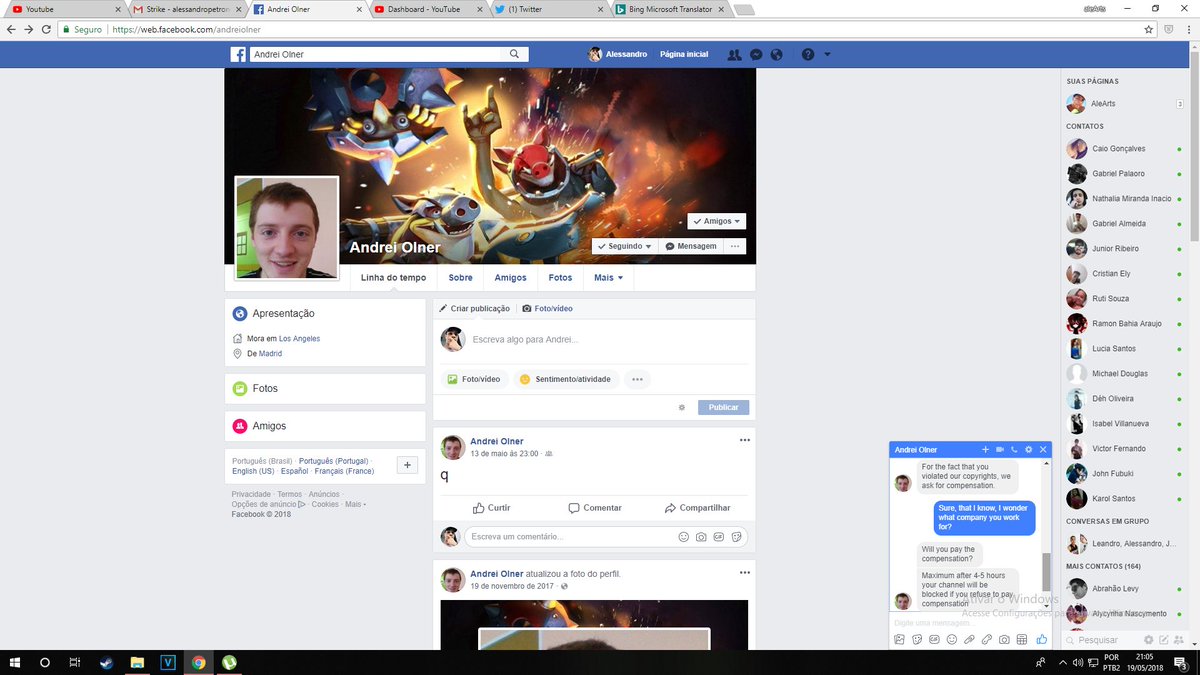Screen dimensions: 1200x675
Task: Expand the Amigos friendship dropdown
Action: pos(716,221)
